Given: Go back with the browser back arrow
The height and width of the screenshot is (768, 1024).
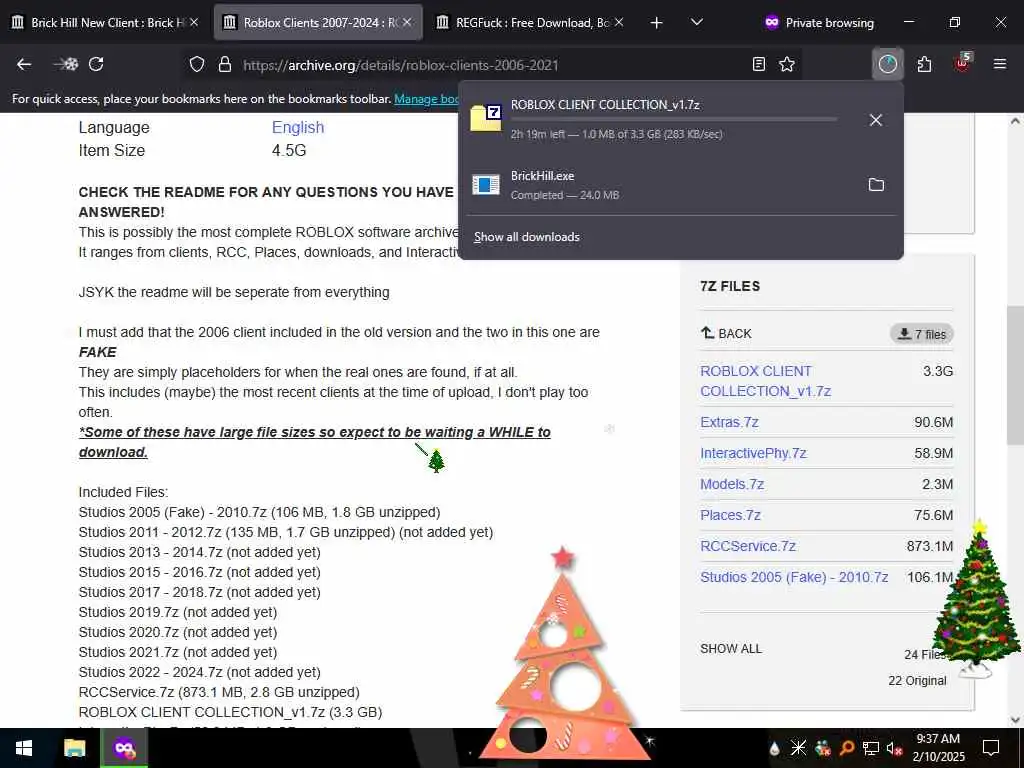Looking at the screenshot, I should tap(24, 64).
